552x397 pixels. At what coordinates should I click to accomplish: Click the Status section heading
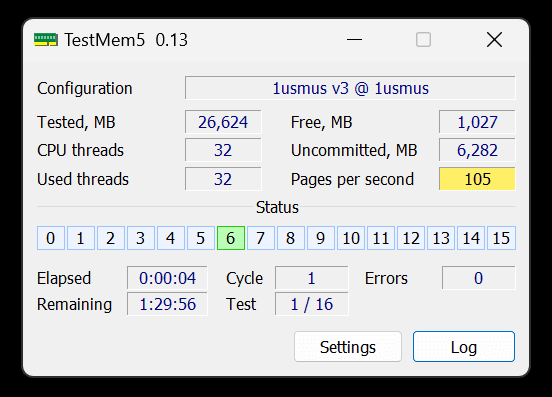277,207
